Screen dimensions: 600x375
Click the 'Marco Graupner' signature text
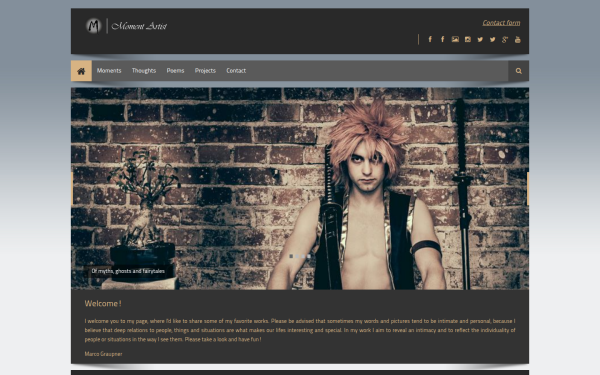(x=103, y=354)
